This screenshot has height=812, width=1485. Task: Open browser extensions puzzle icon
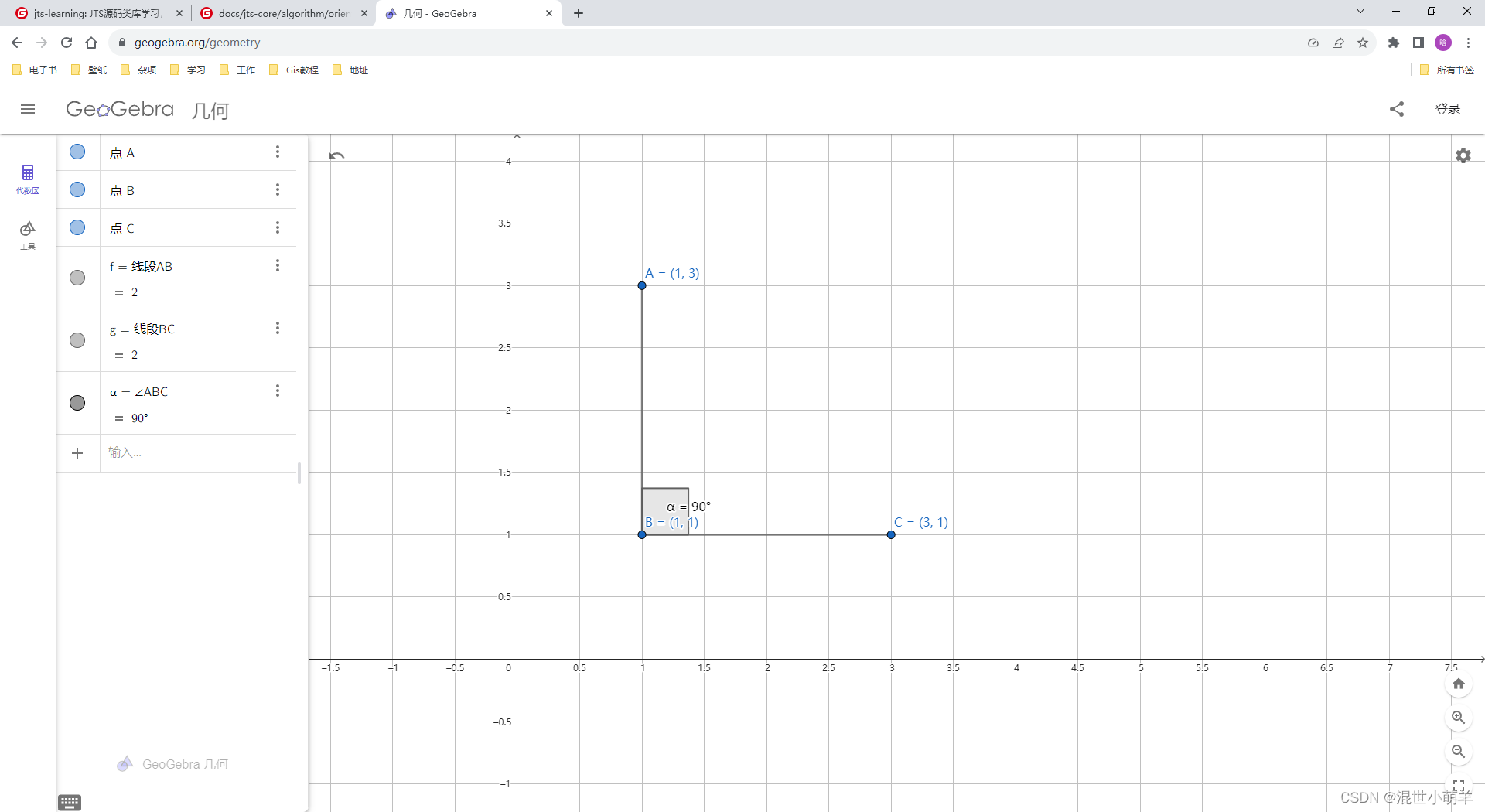pos(1394,43)
